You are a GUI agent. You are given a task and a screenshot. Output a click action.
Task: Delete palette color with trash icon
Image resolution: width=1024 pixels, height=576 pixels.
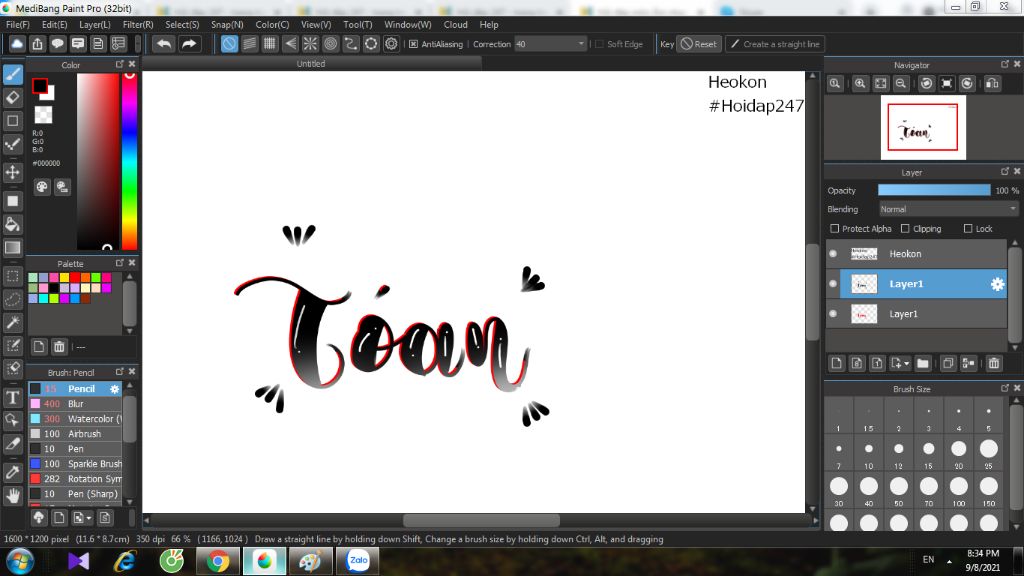tap(59, 347)
